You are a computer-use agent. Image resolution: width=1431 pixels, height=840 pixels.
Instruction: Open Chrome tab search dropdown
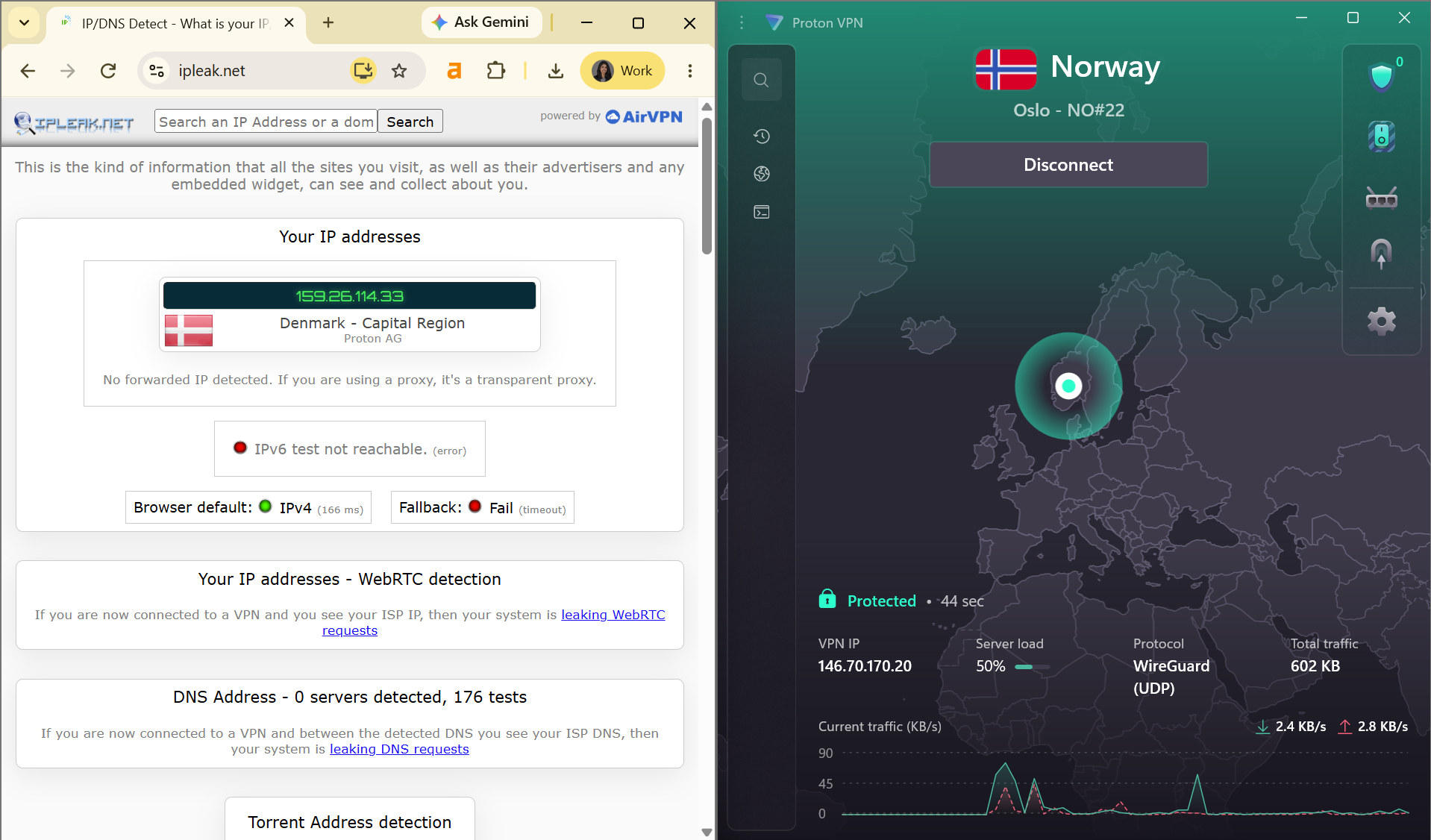point(24,23)
